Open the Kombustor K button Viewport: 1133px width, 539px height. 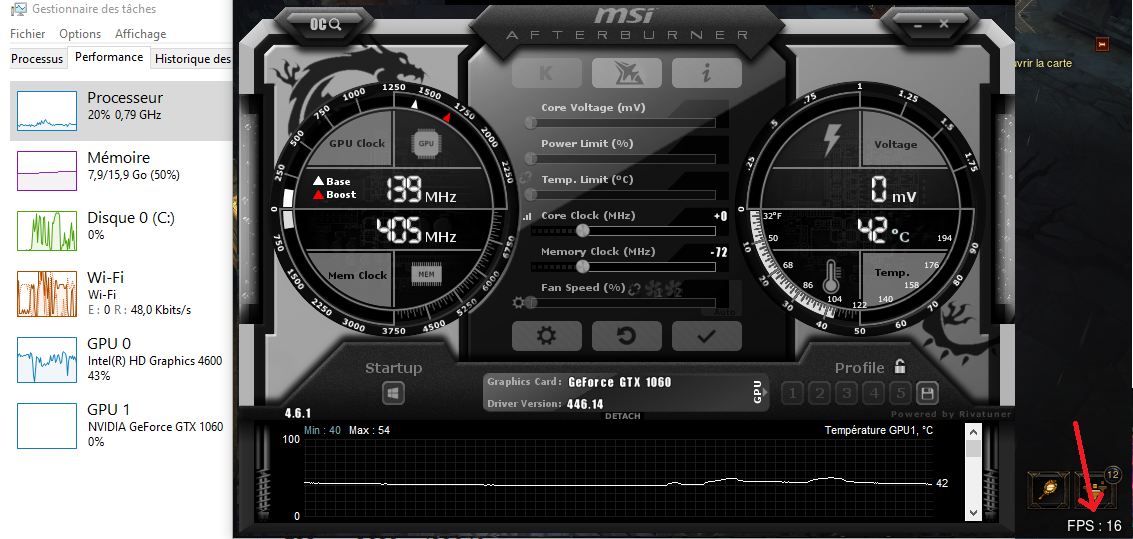(x=546, y=73)
